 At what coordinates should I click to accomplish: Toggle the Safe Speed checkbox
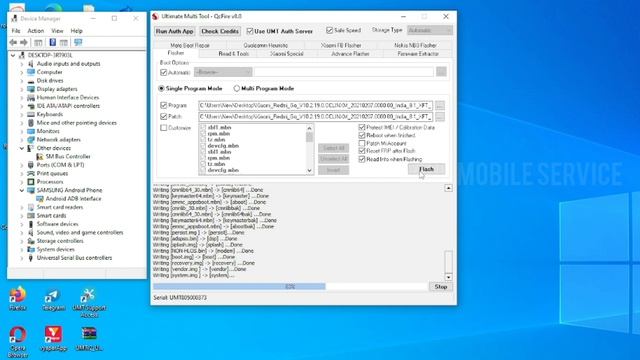point(329,30)
